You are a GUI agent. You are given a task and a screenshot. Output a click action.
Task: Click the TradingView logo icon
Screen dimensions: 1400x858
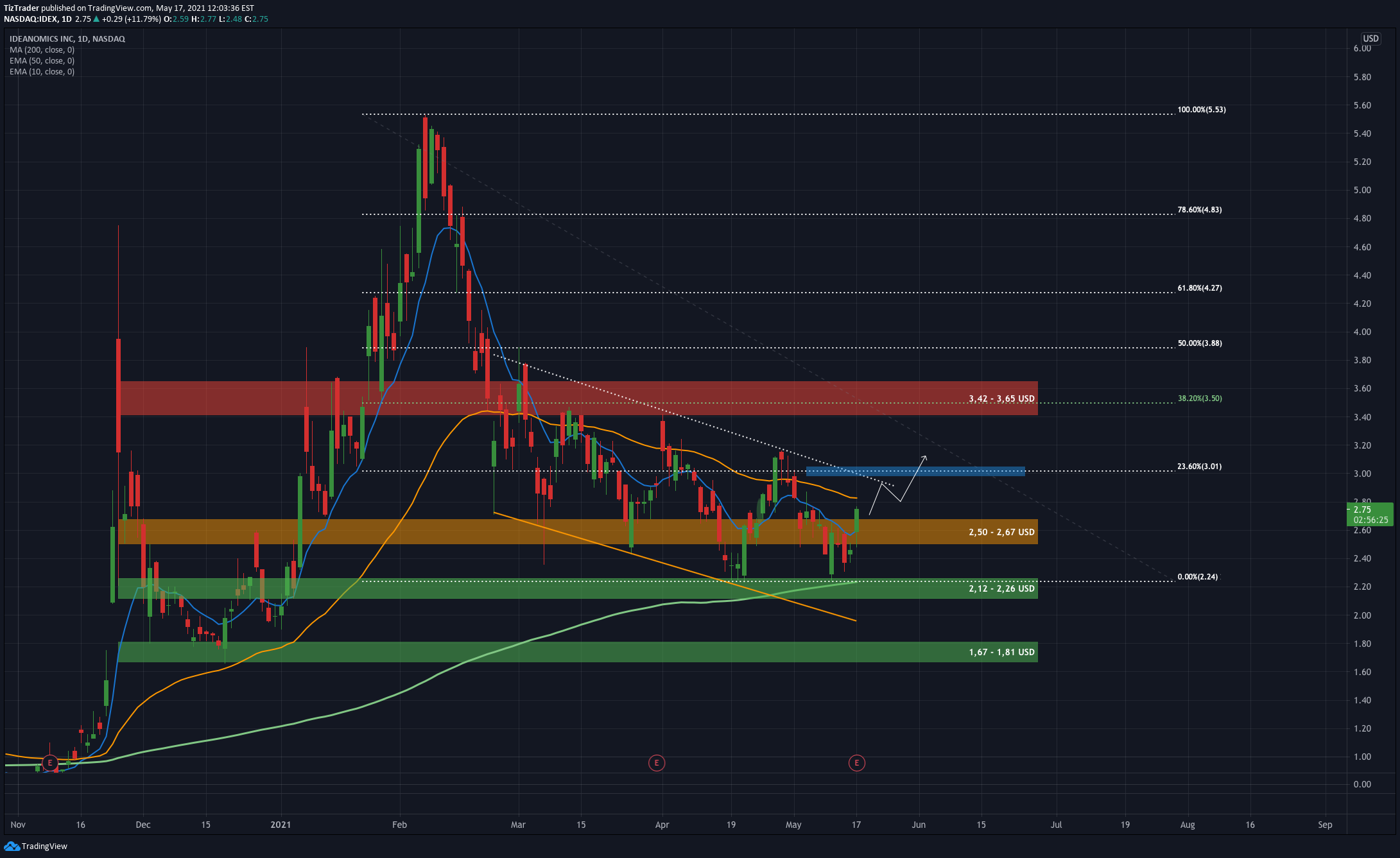12,846
